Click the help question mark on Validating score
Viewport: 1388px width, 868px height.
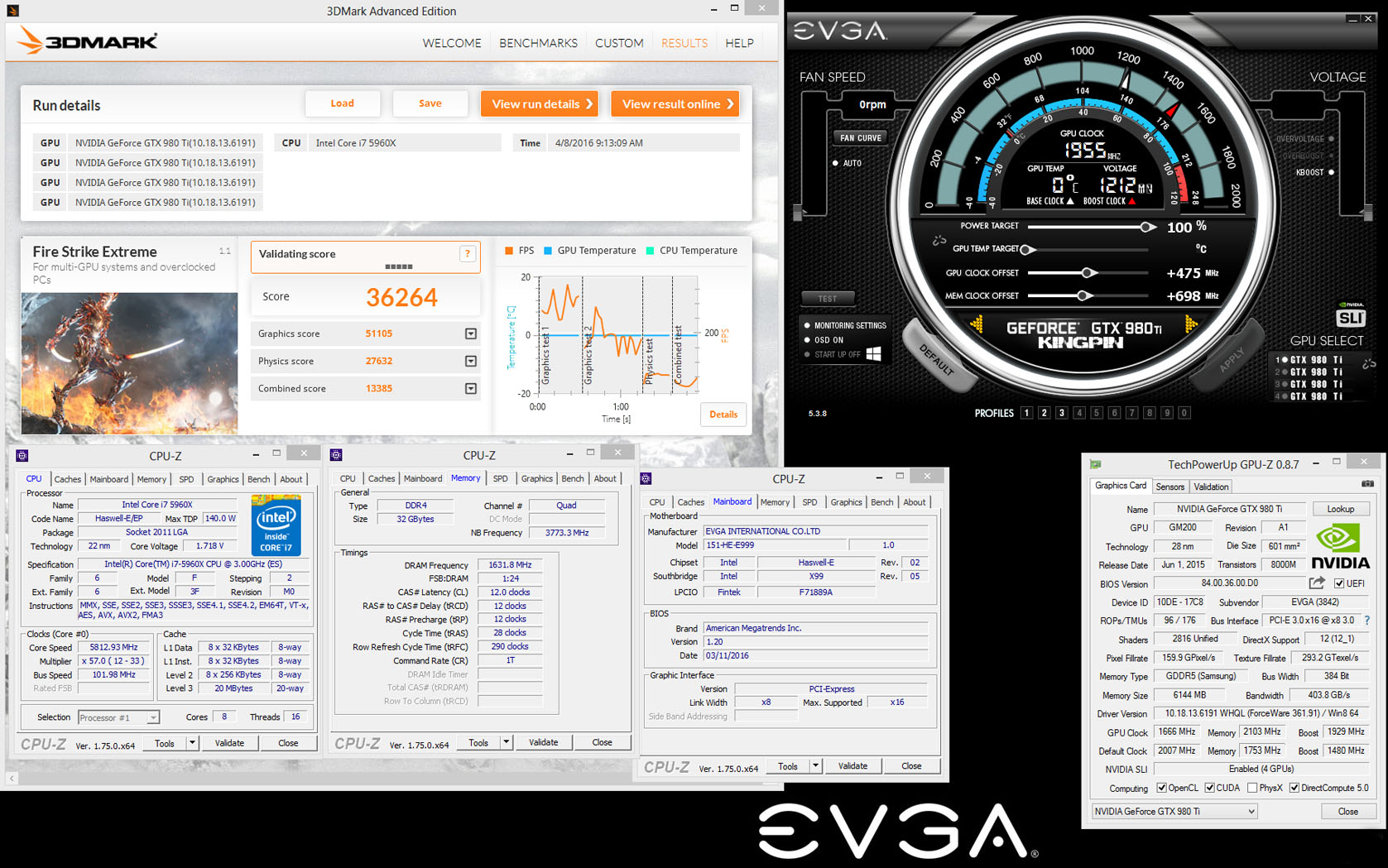tap(468, 254)
